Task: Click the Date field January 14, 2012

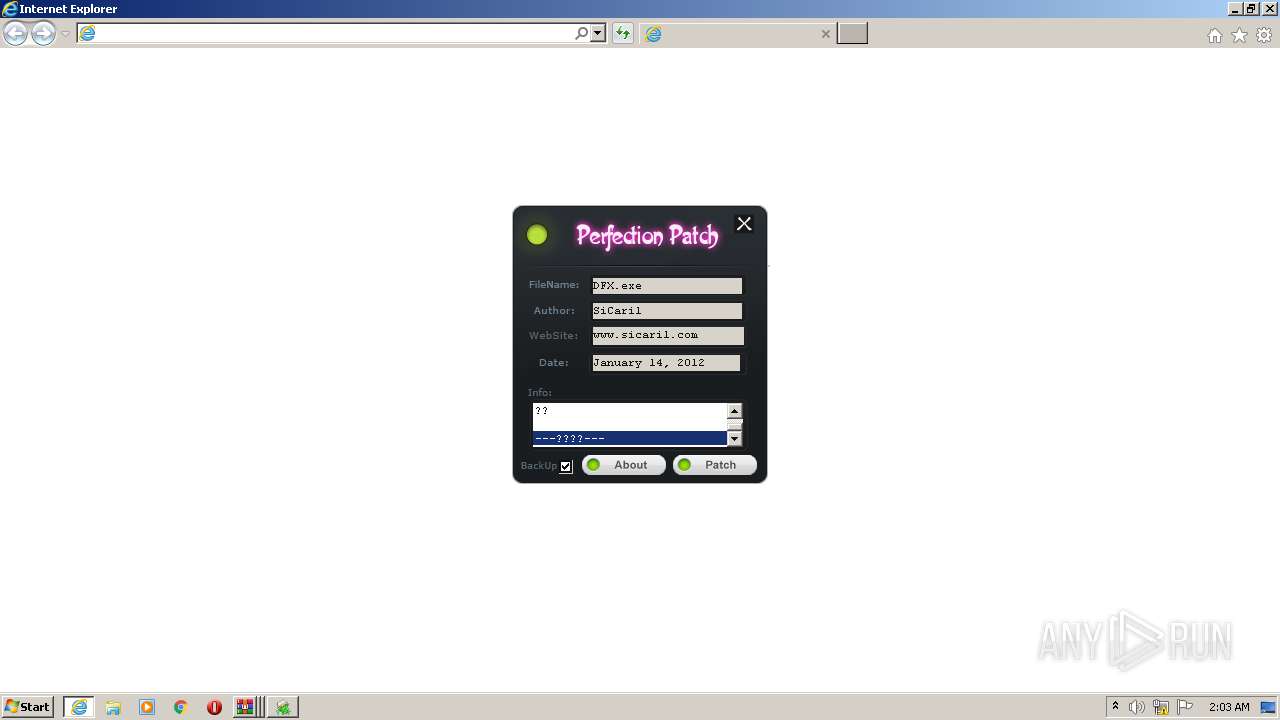Action: (666, 363)
